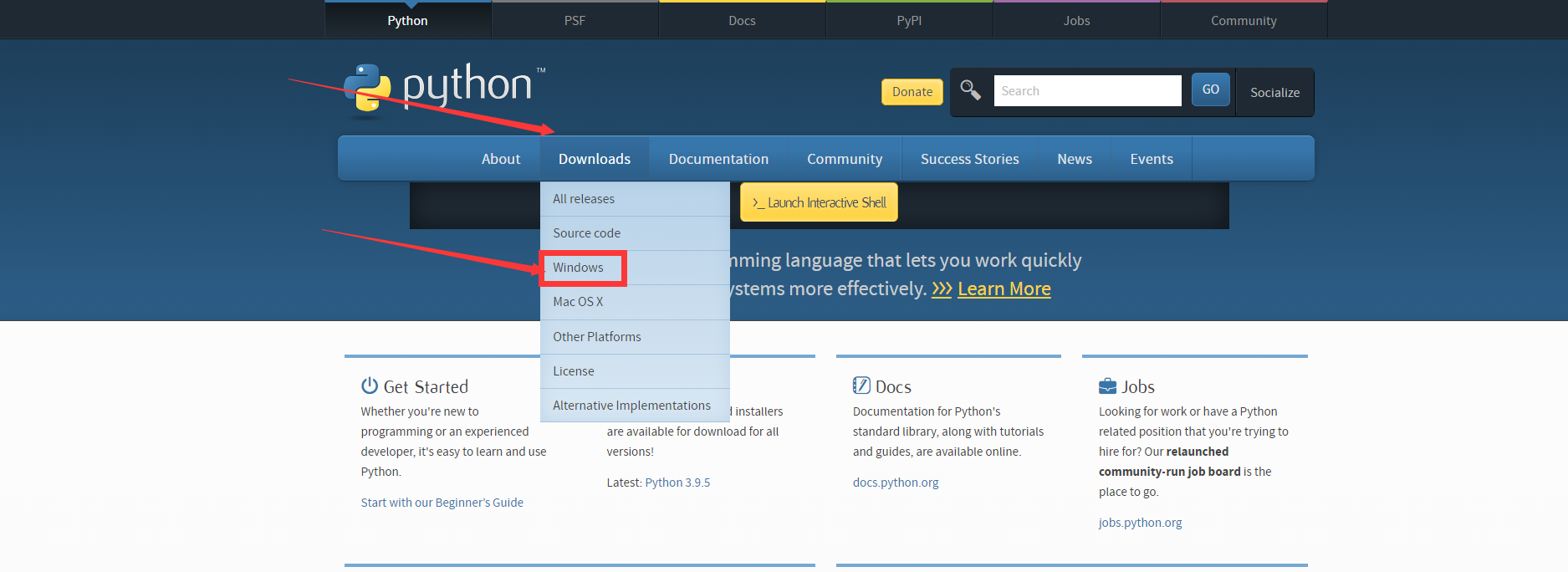Image resolution: width=1568 pixels, height=572 pixels.
Task: Select Alternative Implementations from Downloads menu
Action: (x=635, y=406)
